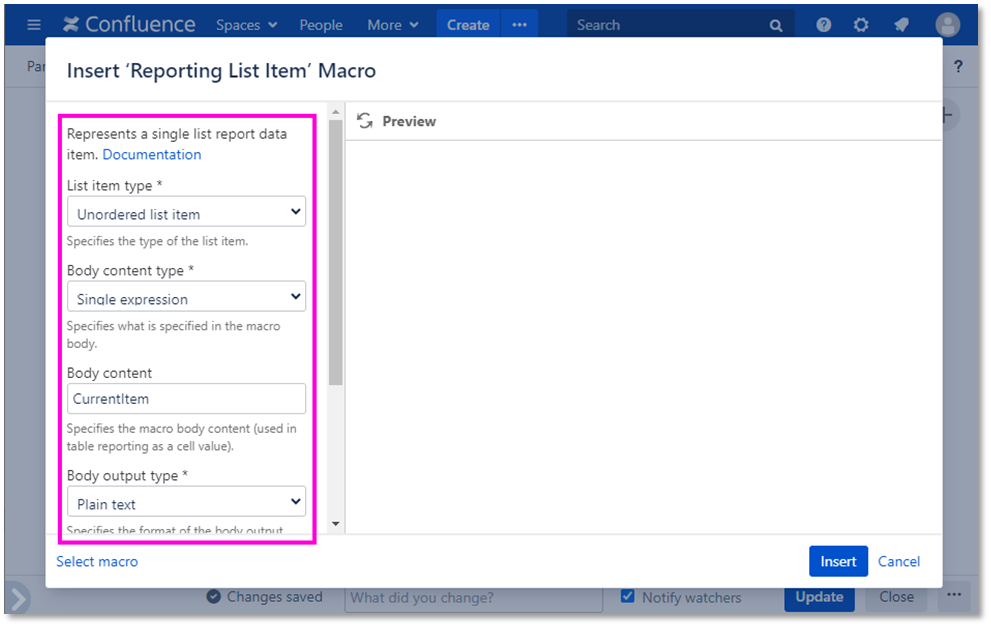Image resolution: width=991 pixels, height=627 pixels.
Task: Open the List item type dropdown
Action: click(186, 212)
